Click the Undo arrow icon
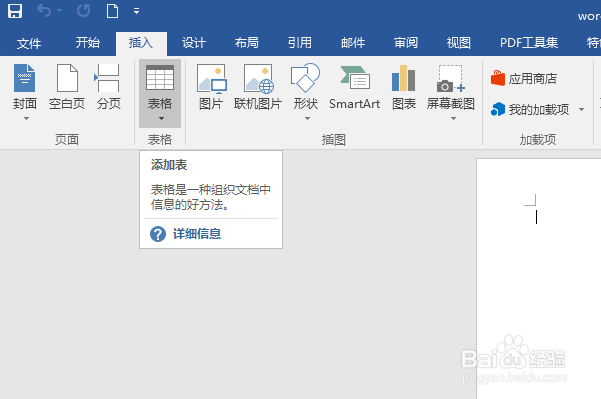 coord(44,11)
